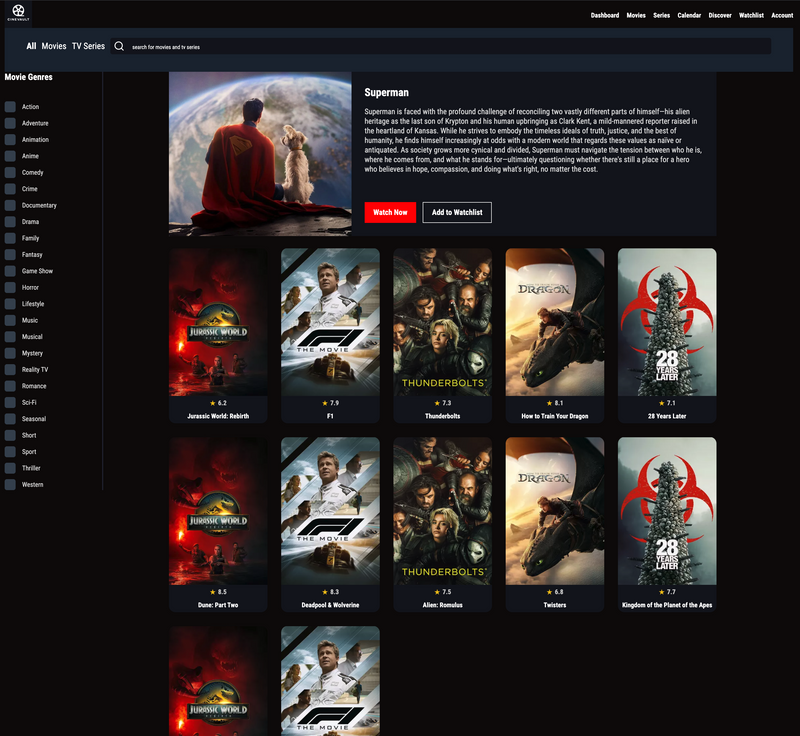Click the search magnifier icon
The width and height of the screenshot is (800, 736).
[119, 46]
